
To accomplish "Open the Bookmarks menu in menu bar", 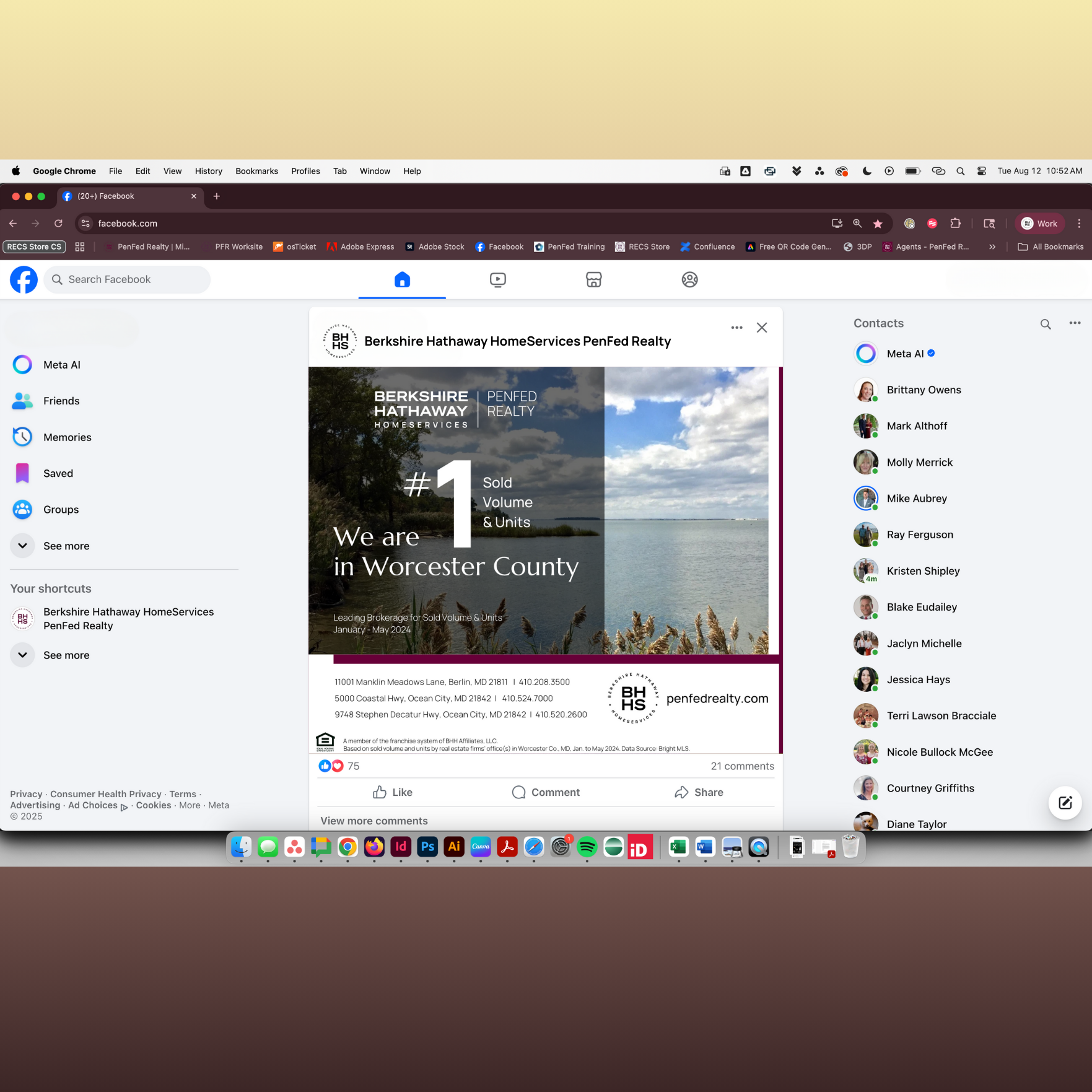I will pyautogui.click(x=256, y=172).
